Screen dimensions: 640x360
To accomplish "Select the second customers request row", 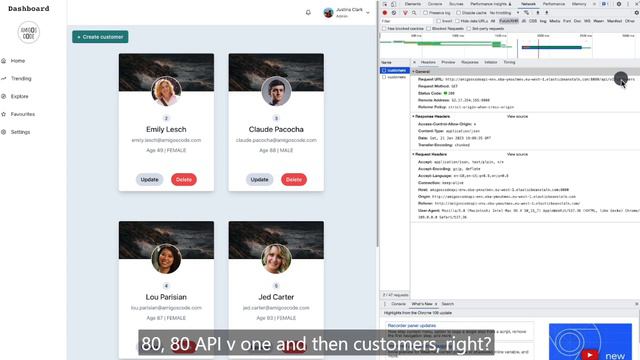I will click(395, 77).
